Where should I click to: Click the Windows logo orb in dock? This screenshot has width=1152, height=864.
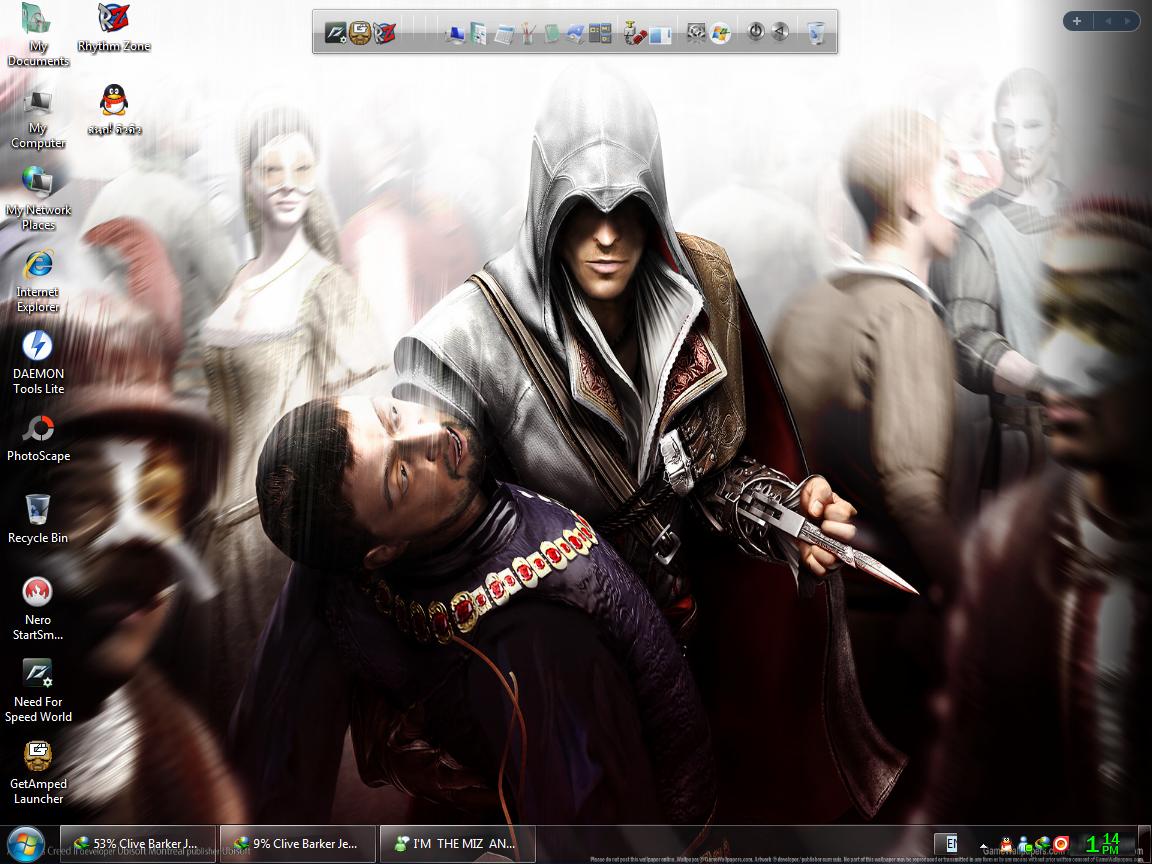pos(720,33)
